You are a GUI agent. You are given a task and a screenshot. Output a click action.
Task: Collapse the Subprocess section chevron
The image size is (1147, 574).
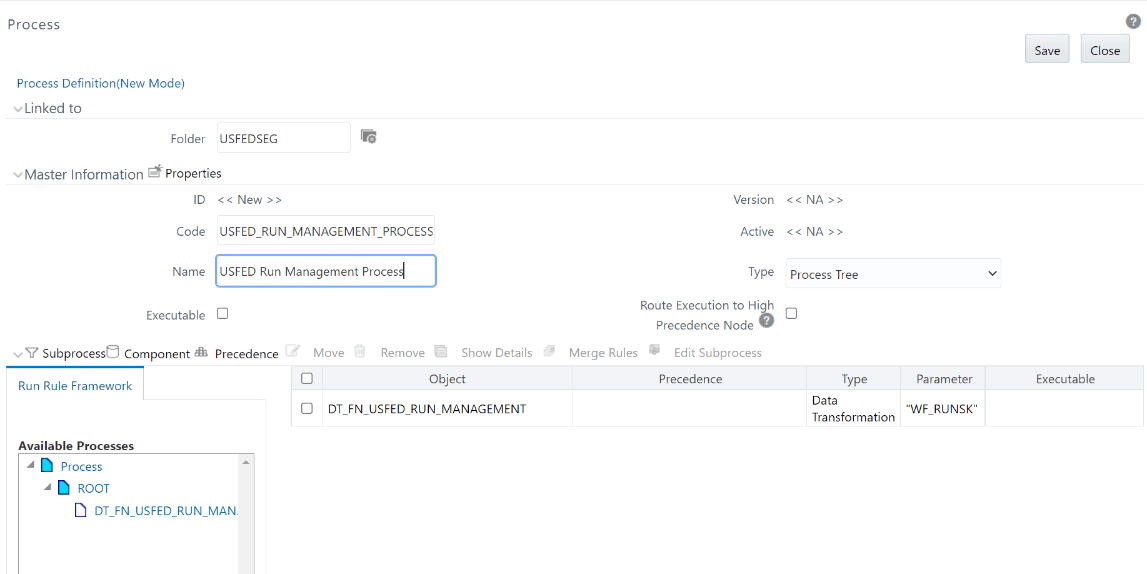[x=18, y=353]
